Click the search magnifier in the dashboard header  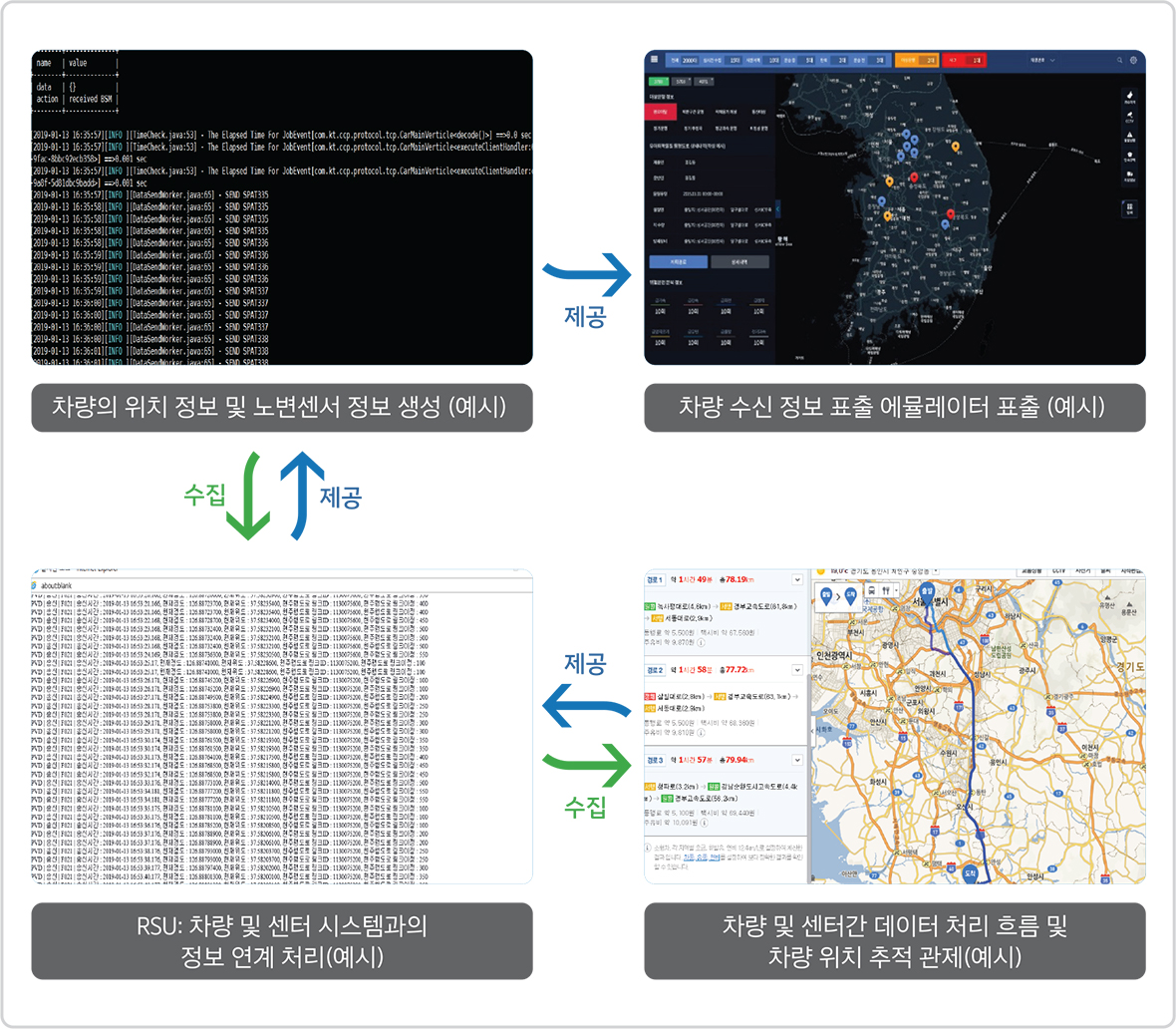(1119, 61)
